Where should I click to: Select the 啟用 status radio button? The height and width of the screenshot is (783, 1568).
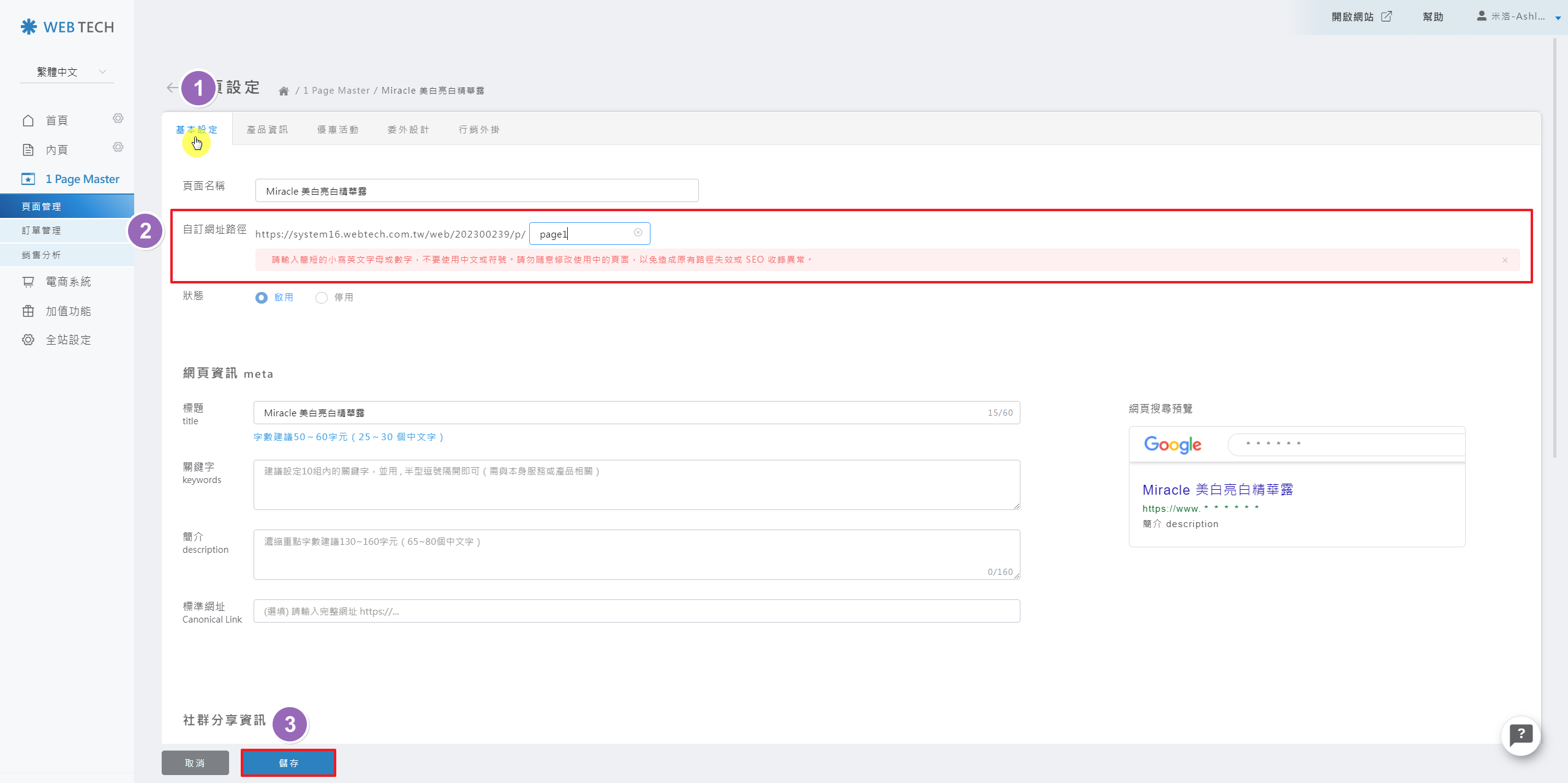[x=262, y=298]
